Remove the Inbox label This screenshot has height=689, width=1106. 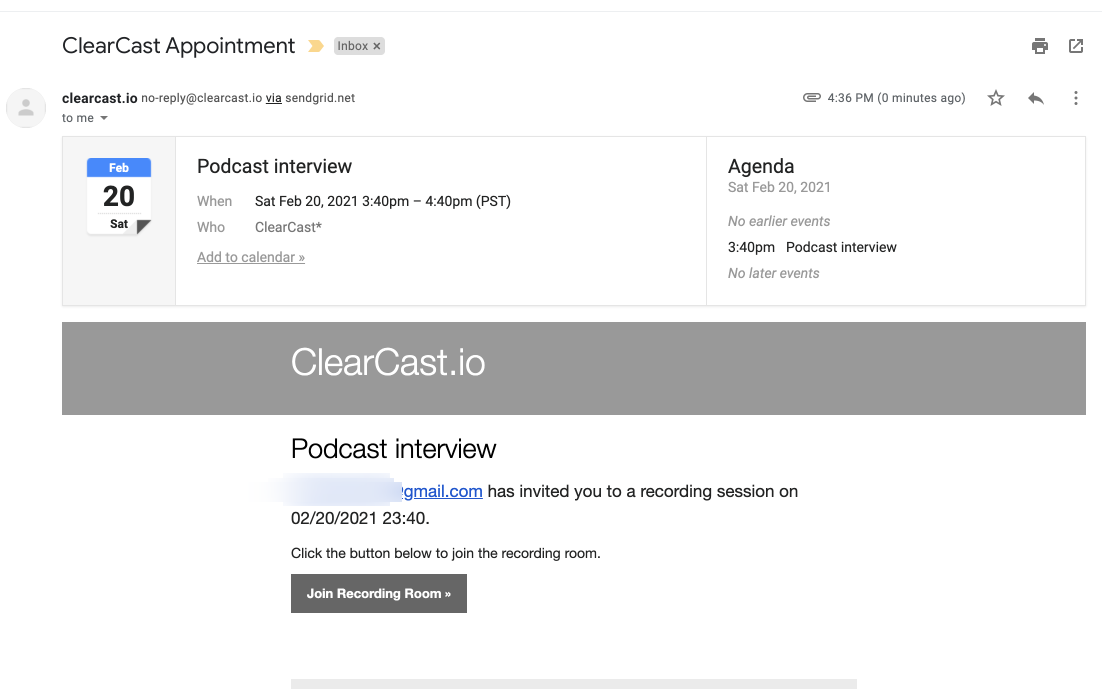point(377,46)
